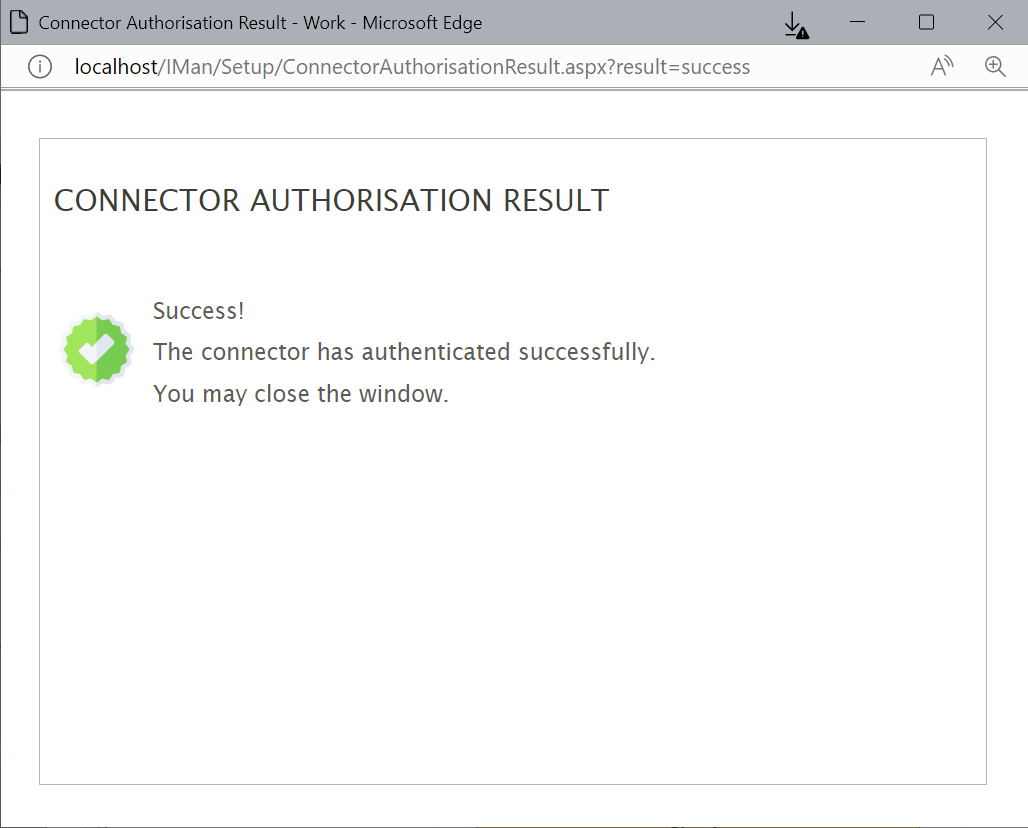1028x828 pixels.
Task: Click the 'localhost' host in the URL
Action: (116, 67)
